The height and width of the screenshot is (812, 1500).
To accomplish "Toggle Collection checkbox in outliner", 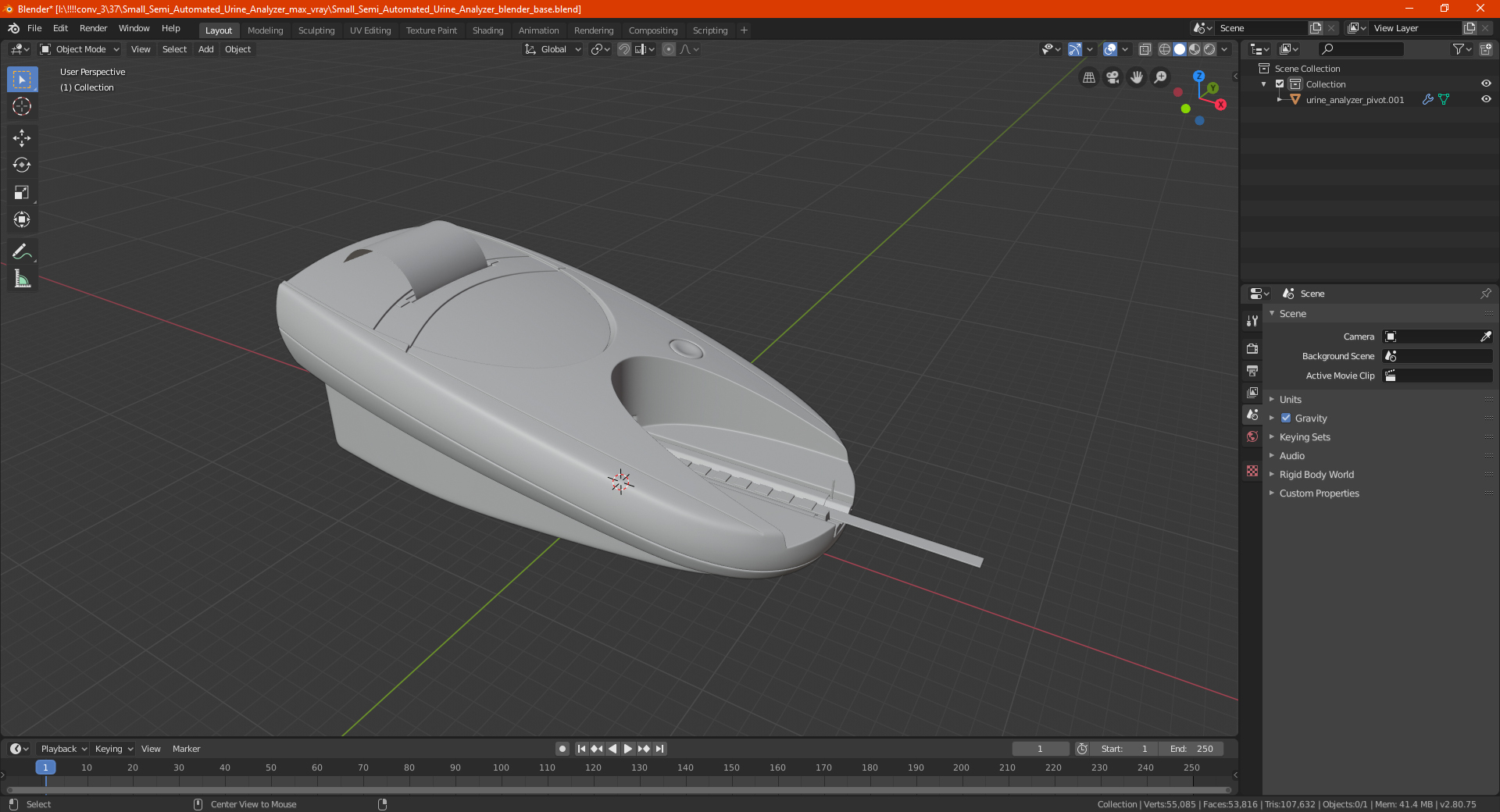I will click(x=1280, y=84).
